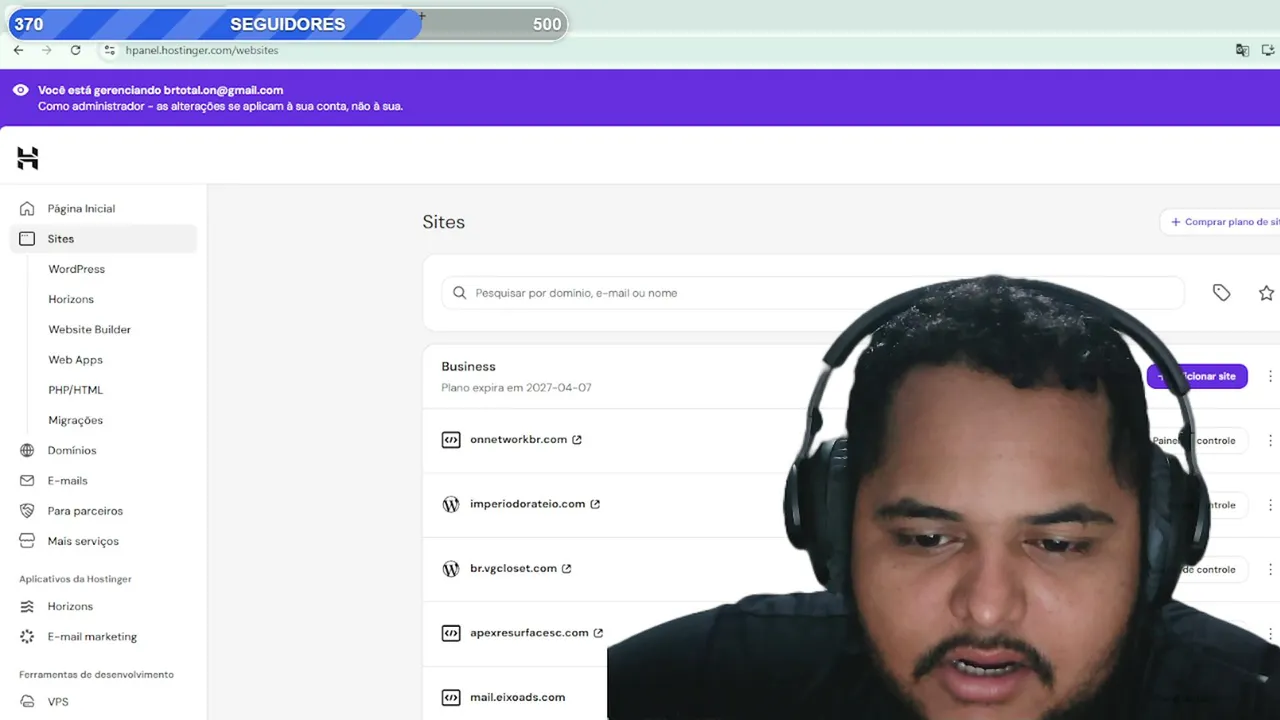Click the Mais serviços sidebar icon
This screenshot has width=1280, height=720.
coord(27,541)
